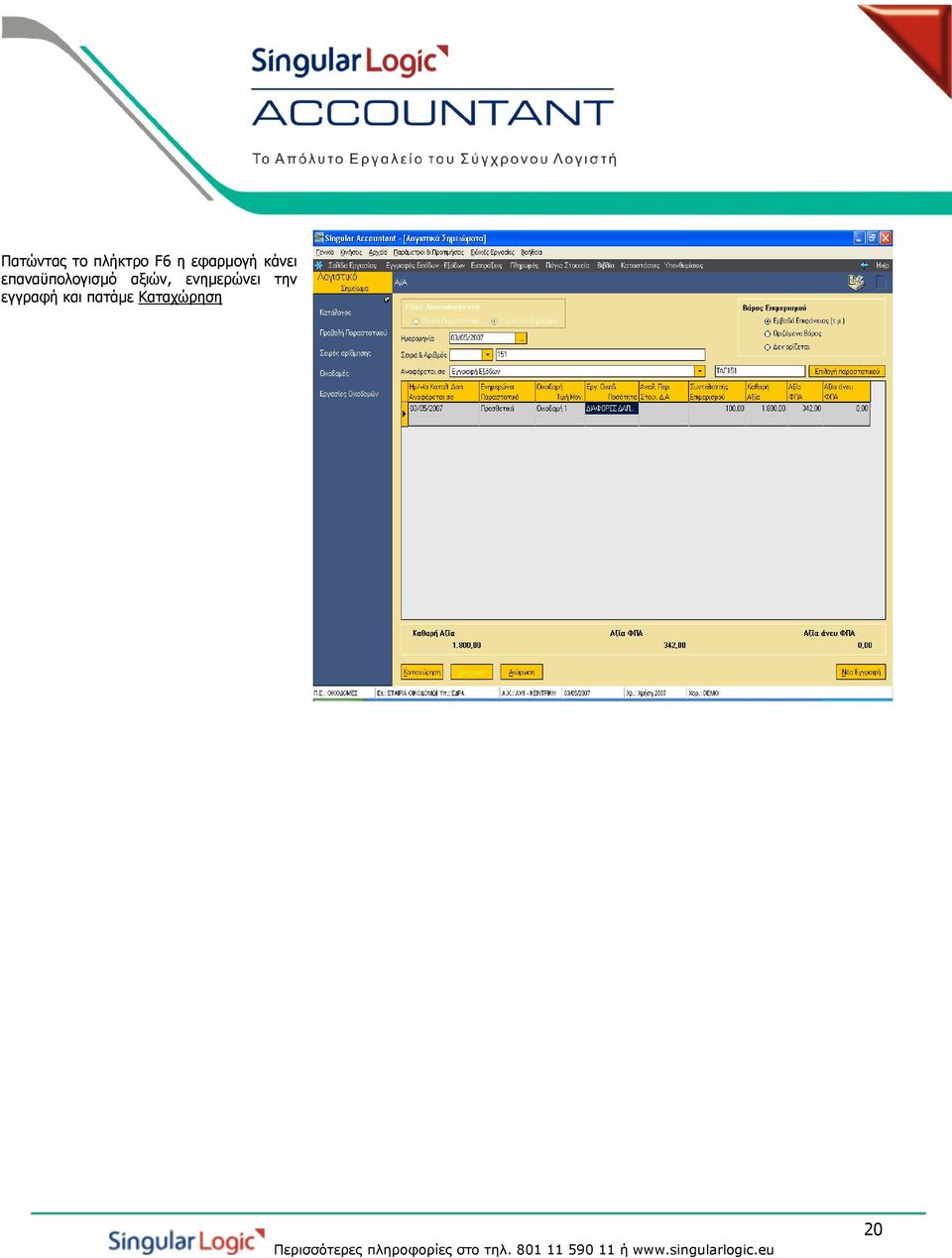952x1258 pixels.
Task: Open Κατάλογος in the sidebar
Action: (335, 313)
